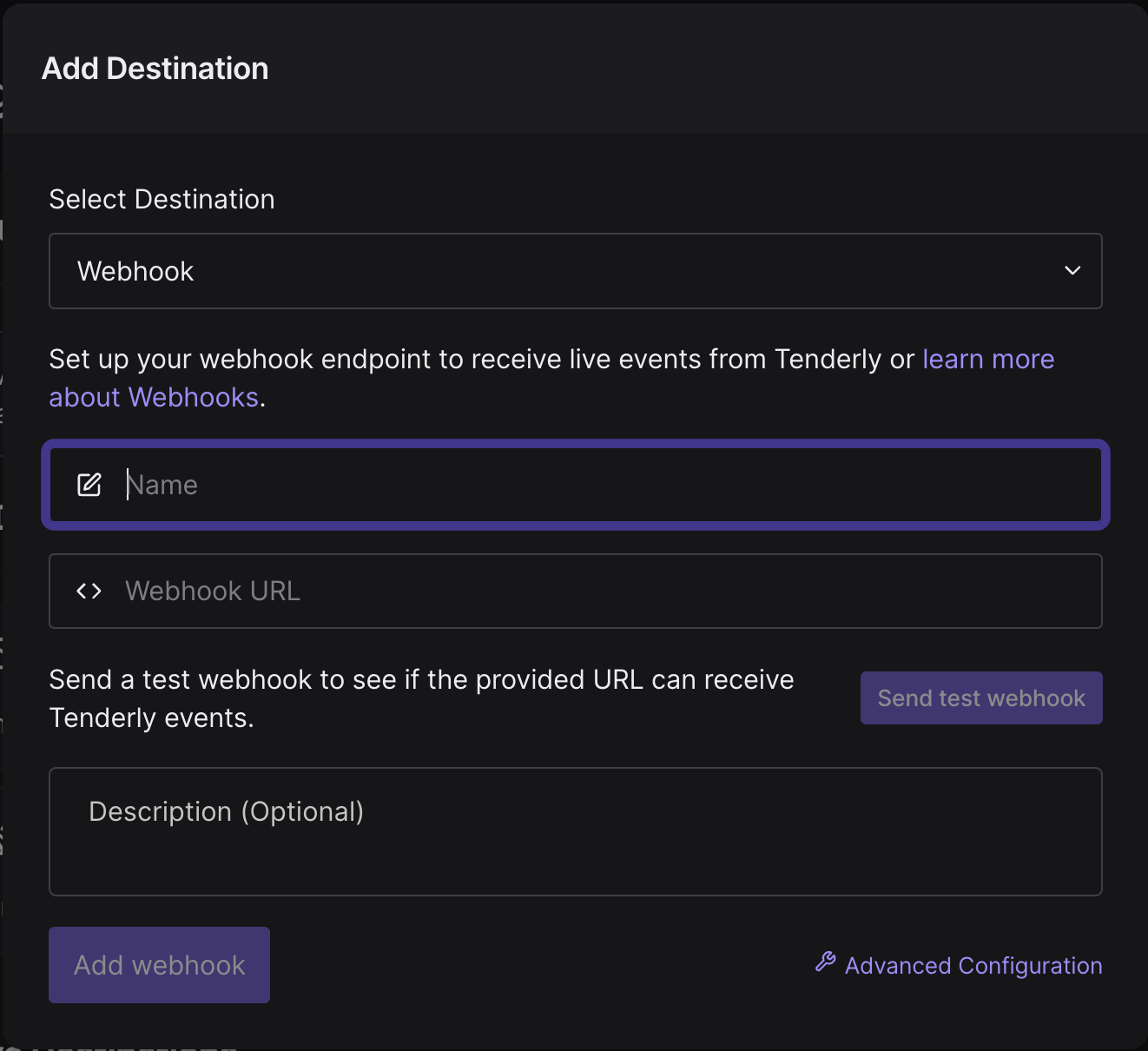Click the chevron arrow in destination dropdown
1148x1051 pixels.
1072,271
